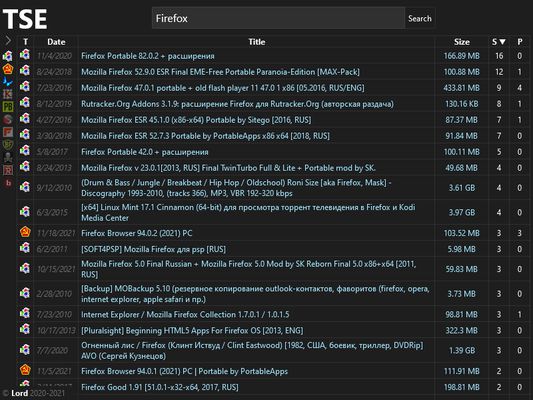Sort results by the Size column header
533x400 pixels.
tap(462, 42)
